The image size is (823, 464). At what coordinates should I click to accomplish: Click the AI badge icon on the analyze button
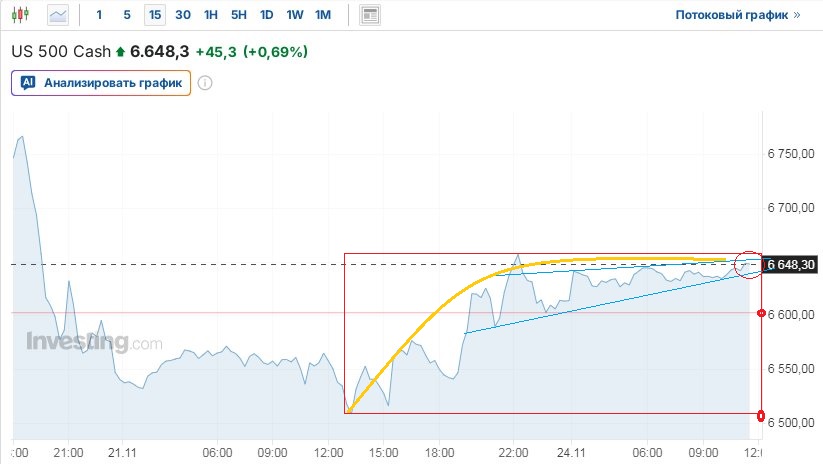28,83
